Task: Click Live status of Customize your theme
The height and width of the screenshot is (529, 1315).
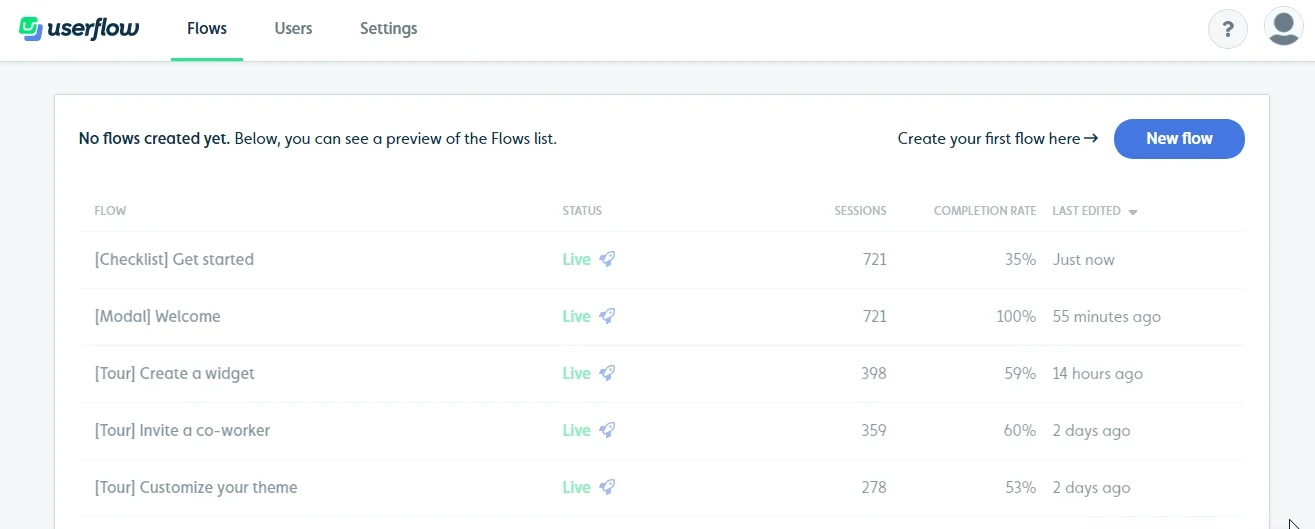Action: coord(576,487)
